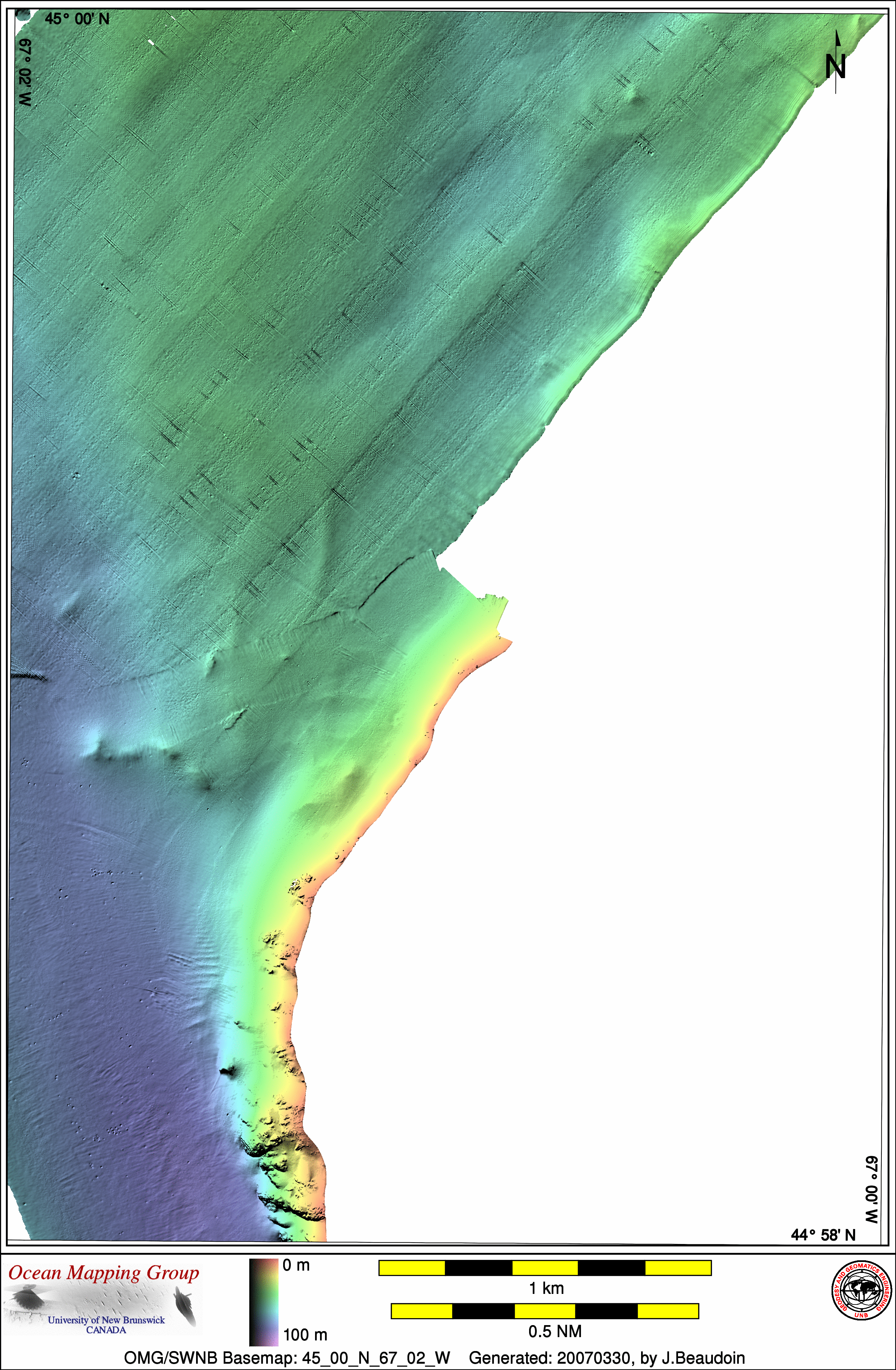Click the 67° 02' W longitude label
This screenshot has width=896, height=1370.
[25, 72]
